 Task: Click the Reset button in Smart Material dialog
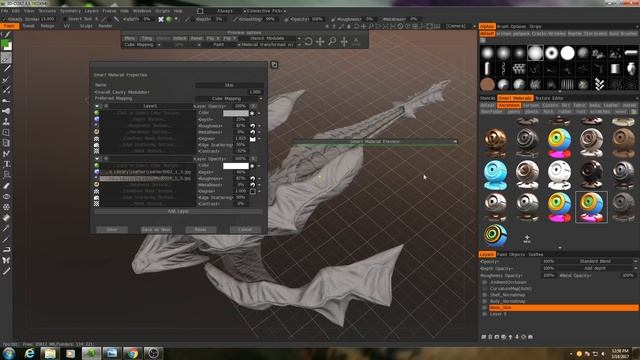(200, 229)
